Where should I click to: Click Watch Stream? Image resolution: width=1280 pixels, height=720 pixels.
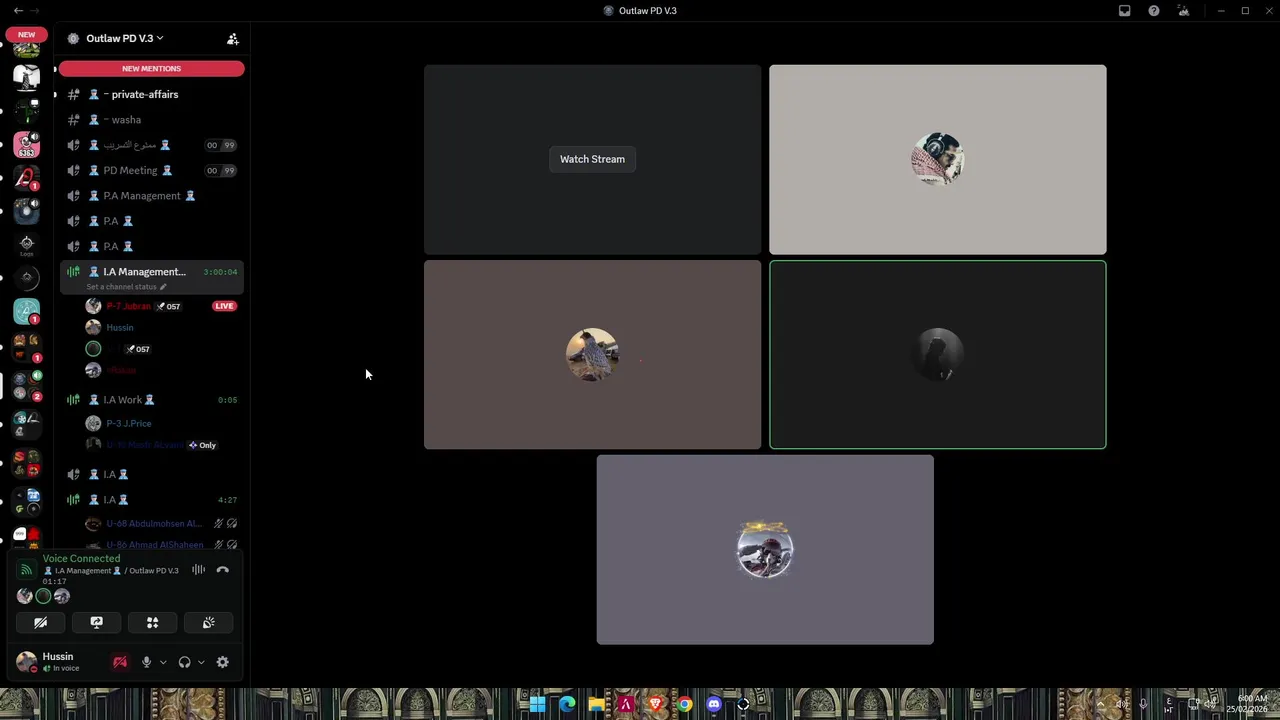(x=592, y=159)
